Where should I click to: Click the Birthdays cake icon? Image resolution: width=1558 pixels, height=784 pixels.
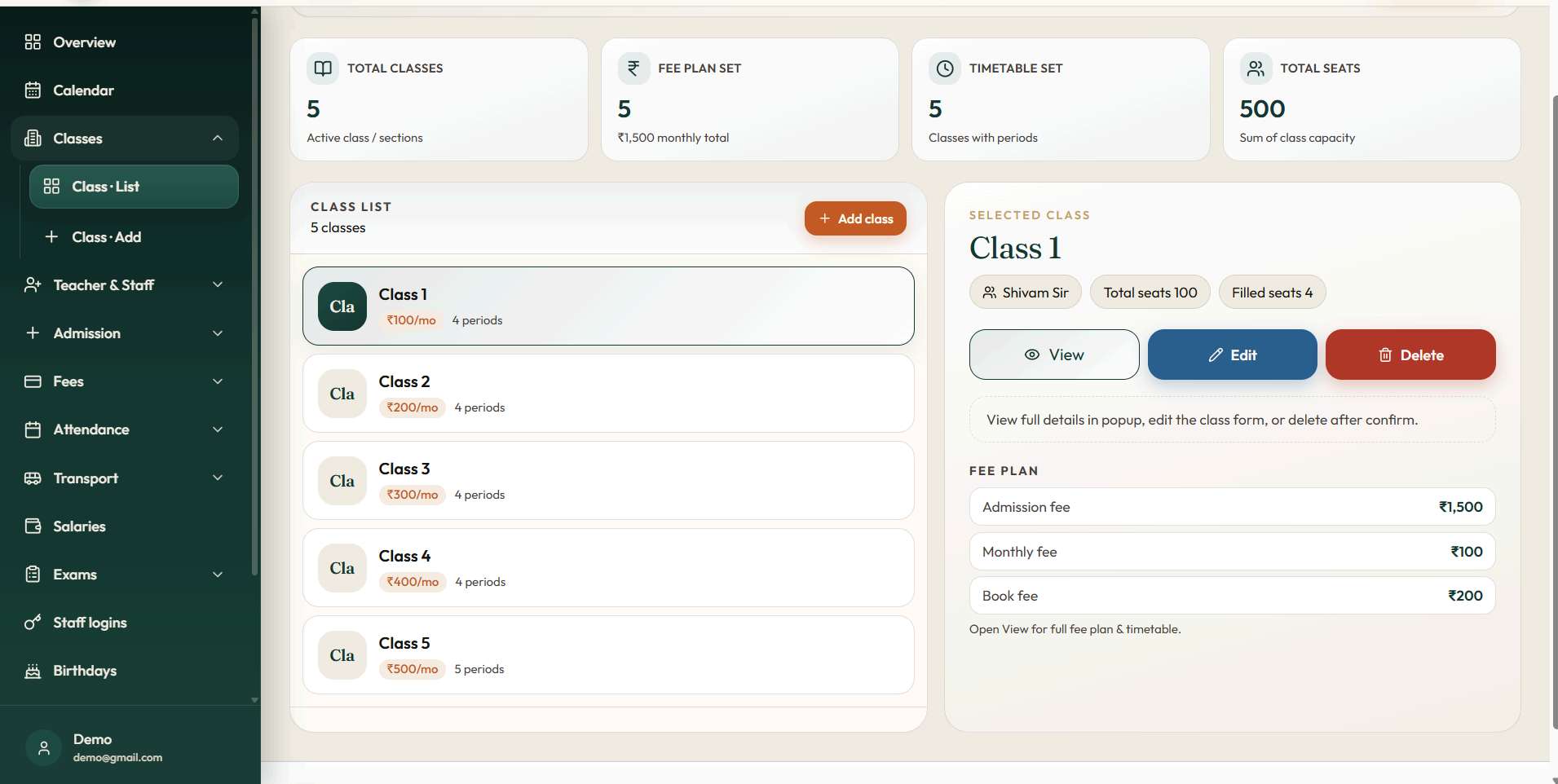[x=33, y=671]
